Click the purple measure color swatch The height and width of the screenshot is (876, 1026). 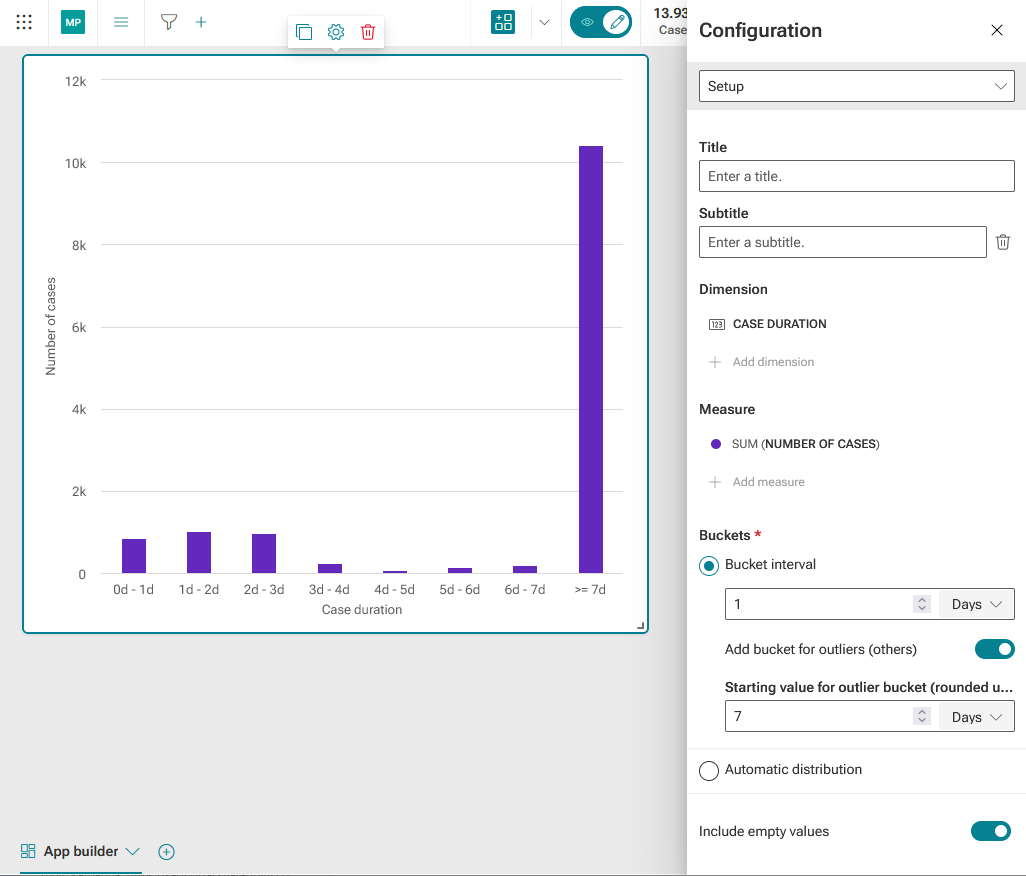(x=716, y=444)
